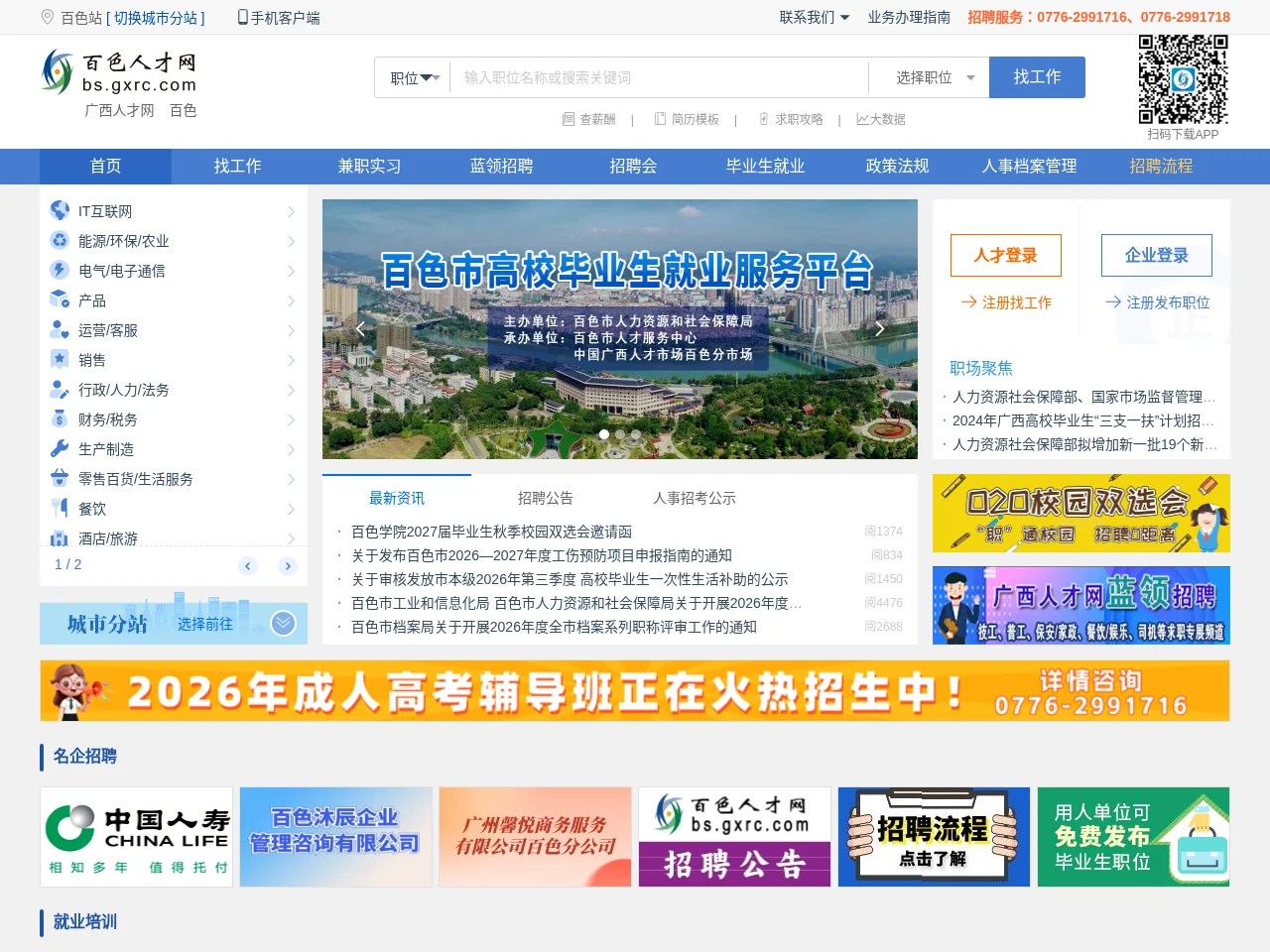The image size is (1270, 952).
Task: Open the 注册找工作 link
Action: 1006,302
